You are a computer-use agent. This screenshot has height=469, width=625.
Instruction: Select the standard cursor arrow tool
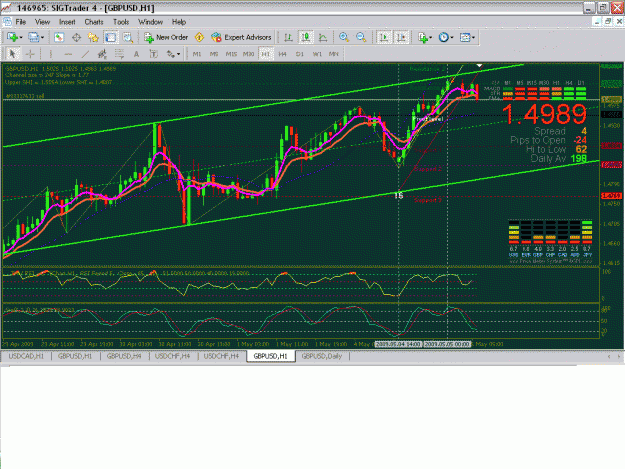(12, 54)
